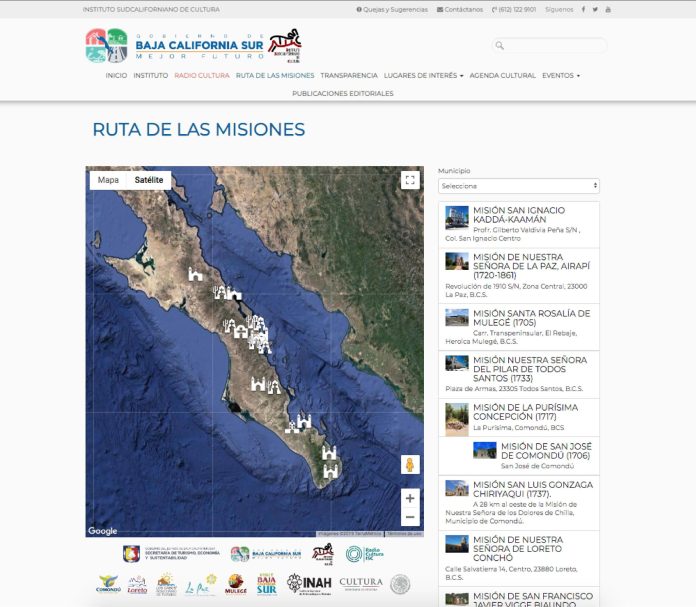Go to Radio Cultura menu item

point(202,75)
